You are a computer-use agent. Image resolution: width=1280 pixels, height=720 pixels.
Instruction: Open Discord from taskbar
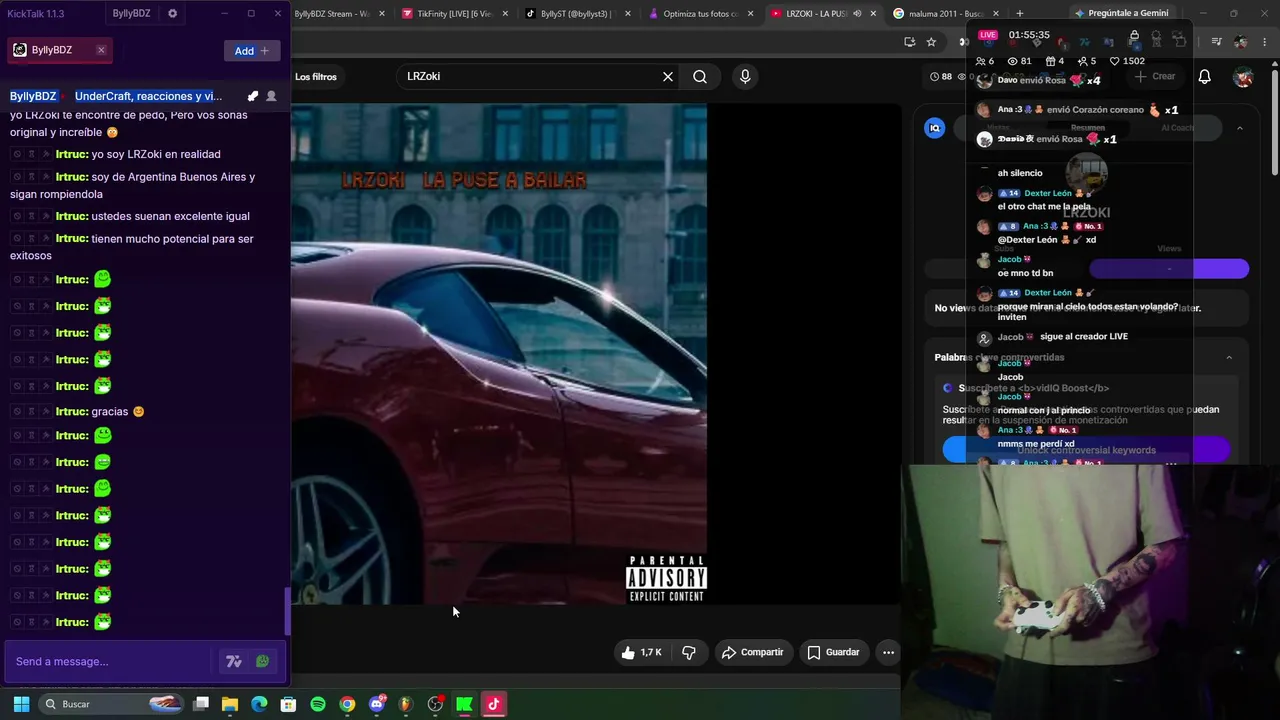click(x=377, y=704)
